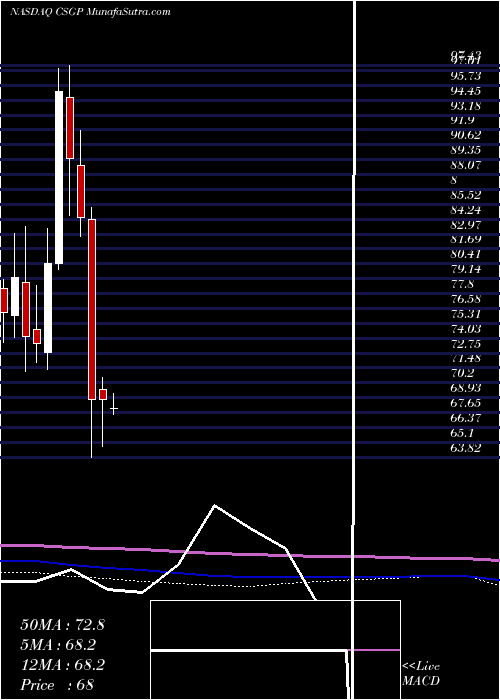Image resolution: width=500 pixels, height=700 pixels.
Task: Click the 66.37 price label
Action: (x=466, y=418)
